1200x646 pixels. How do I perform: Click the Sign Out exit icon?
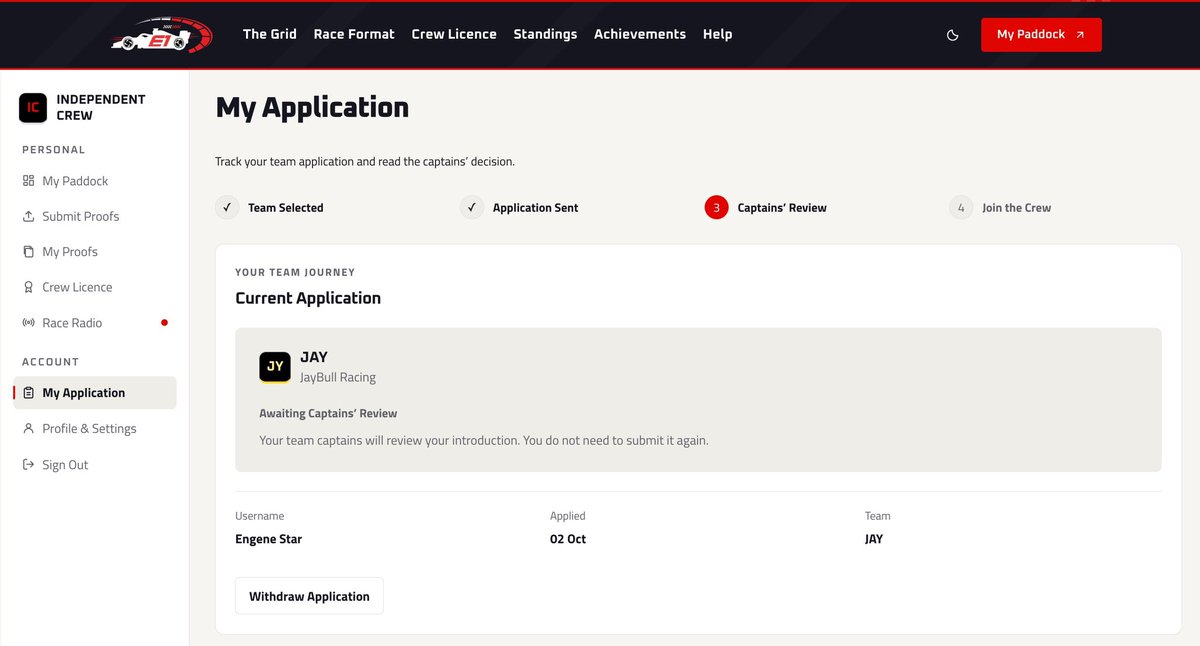pyautogui.click(x=28, y=465)
